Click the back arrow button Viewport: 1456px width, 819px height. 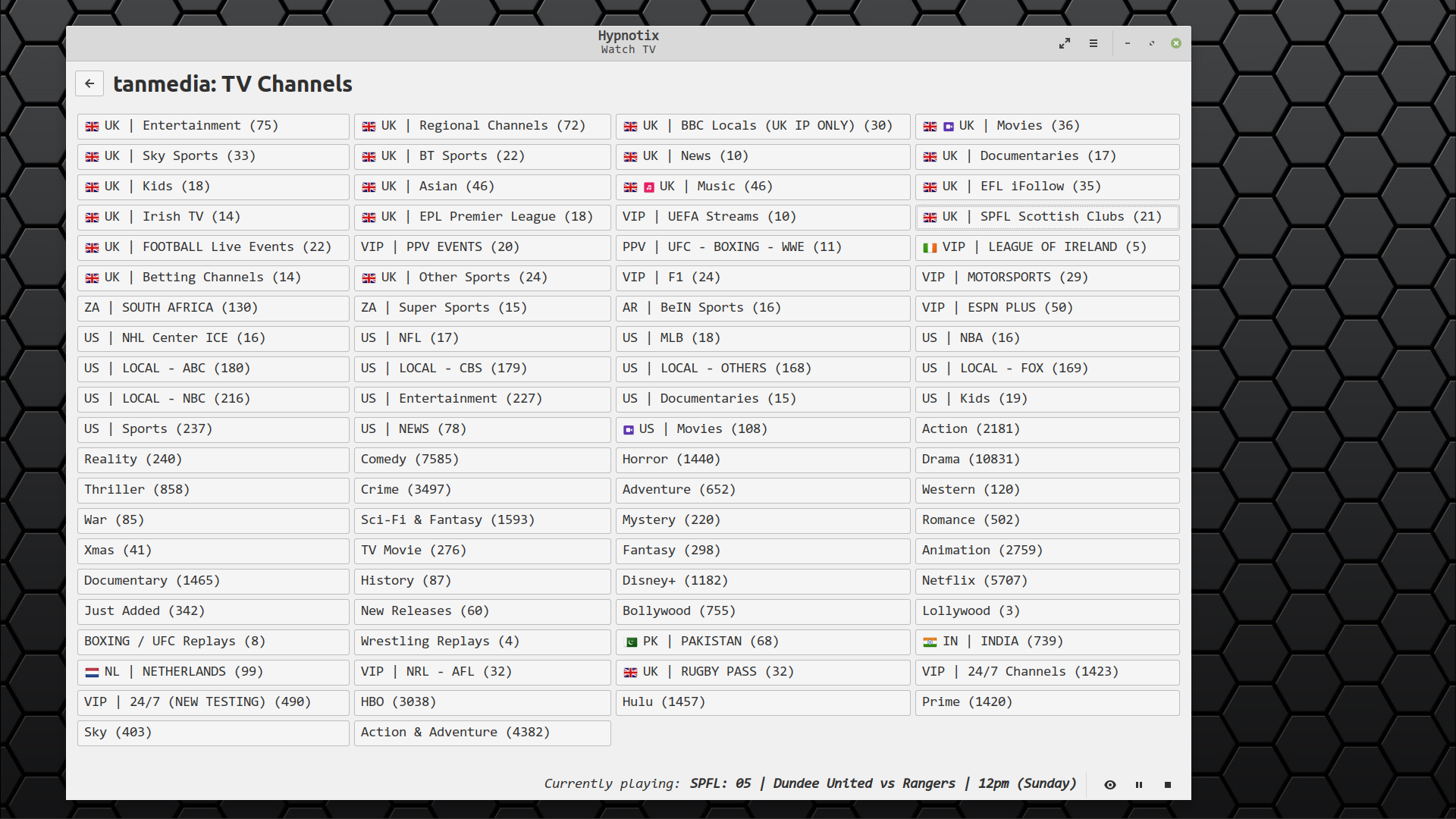tap(89, 83)
